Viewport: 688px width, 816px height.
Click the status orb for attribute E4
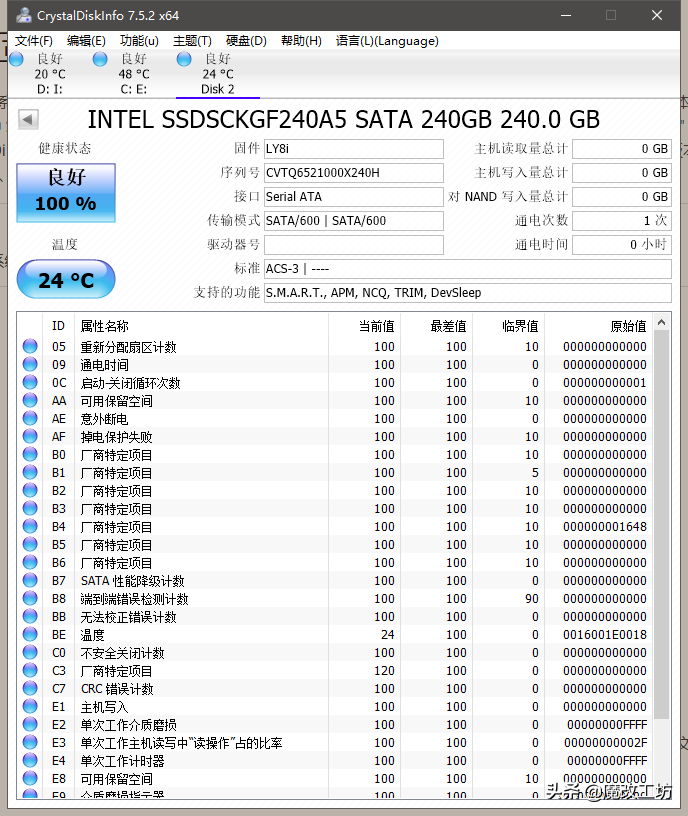[30, 760]
